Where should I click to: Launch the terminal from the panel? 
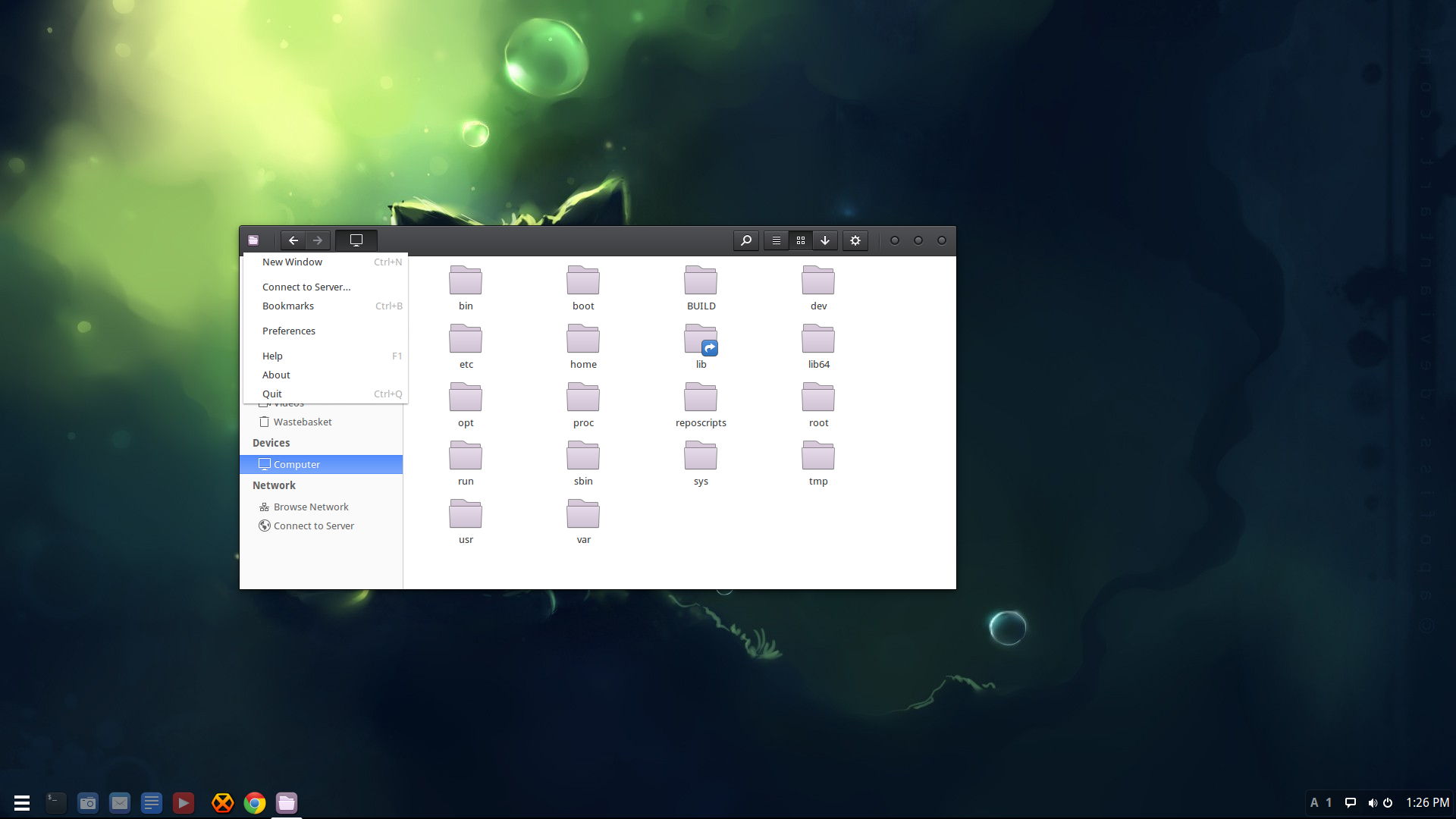(56, 802)
